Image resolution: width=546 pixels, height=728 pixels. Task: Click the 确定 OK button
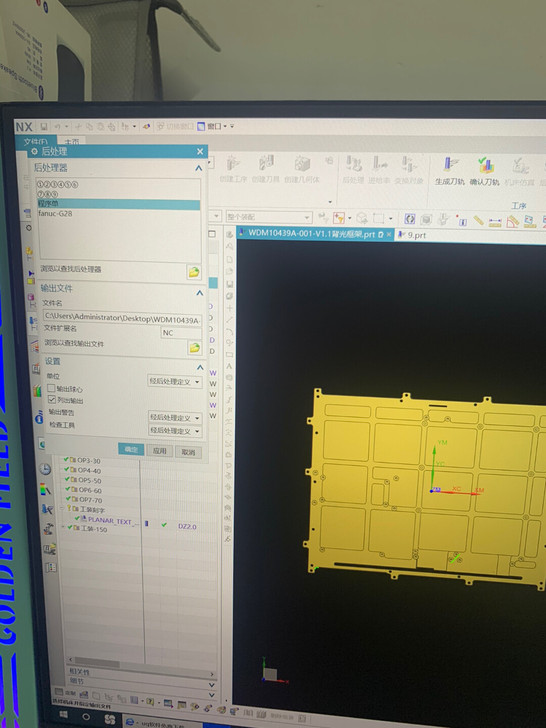tap(131, 449)
